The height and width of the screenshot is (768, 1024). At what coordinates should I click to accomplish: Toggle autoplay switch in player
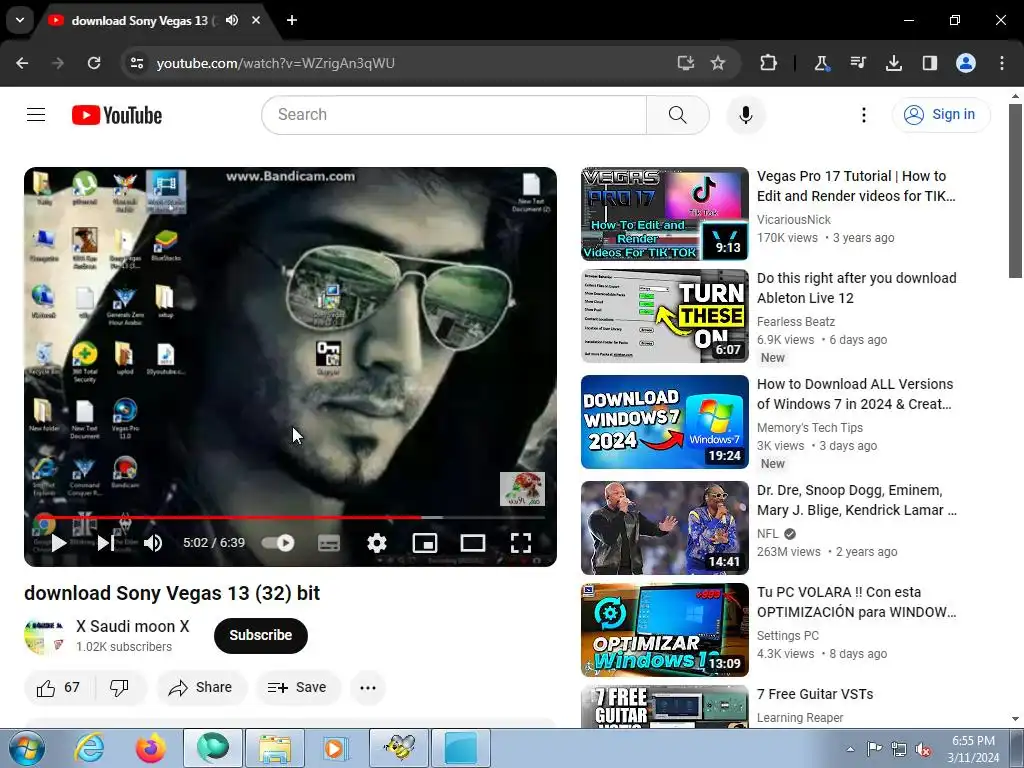[278, 543]
